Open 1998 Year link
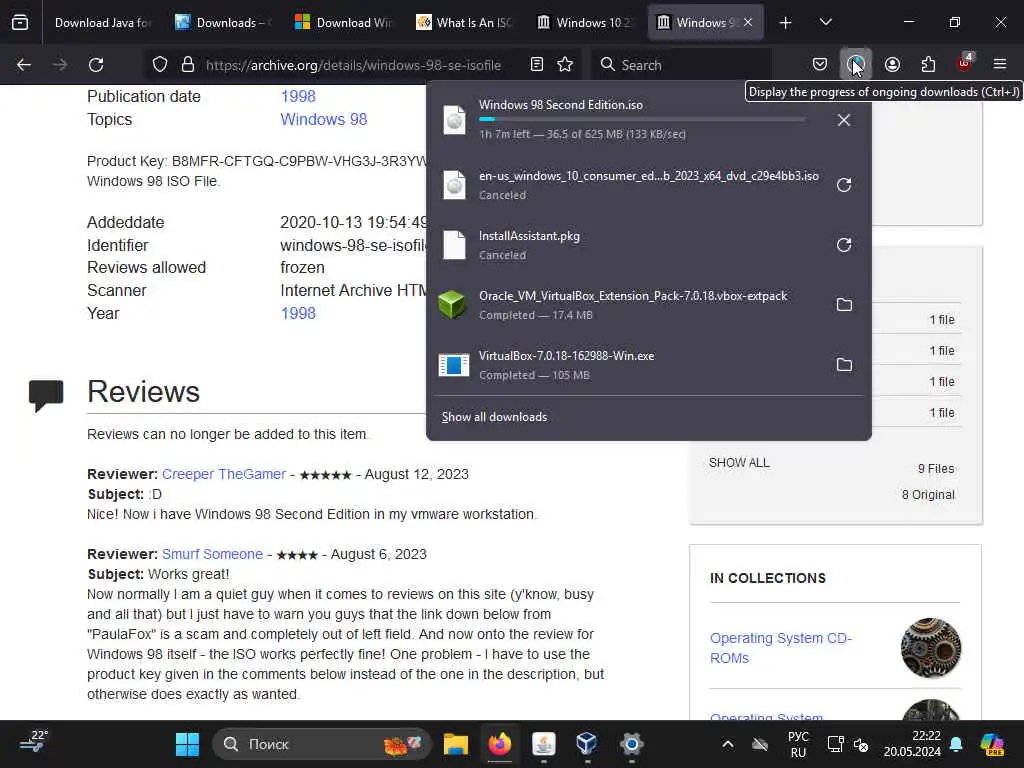This screenshot has height=768, width=1024. pos(298,313)
